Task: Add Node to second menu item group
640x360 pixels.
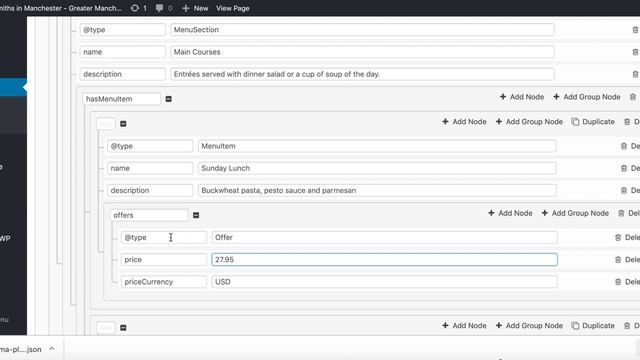Action: pos(464,326)
